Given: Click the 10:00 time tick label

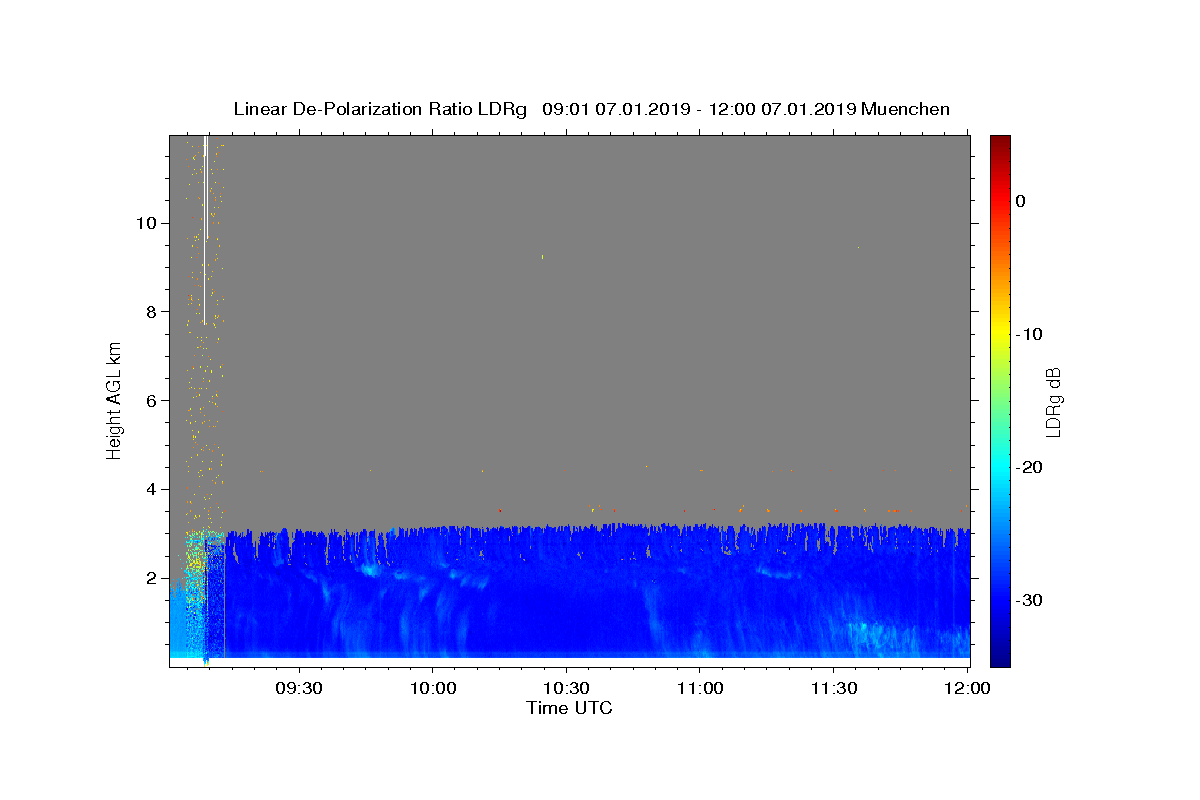Looking at the screenshot, I should pos(433,690).
